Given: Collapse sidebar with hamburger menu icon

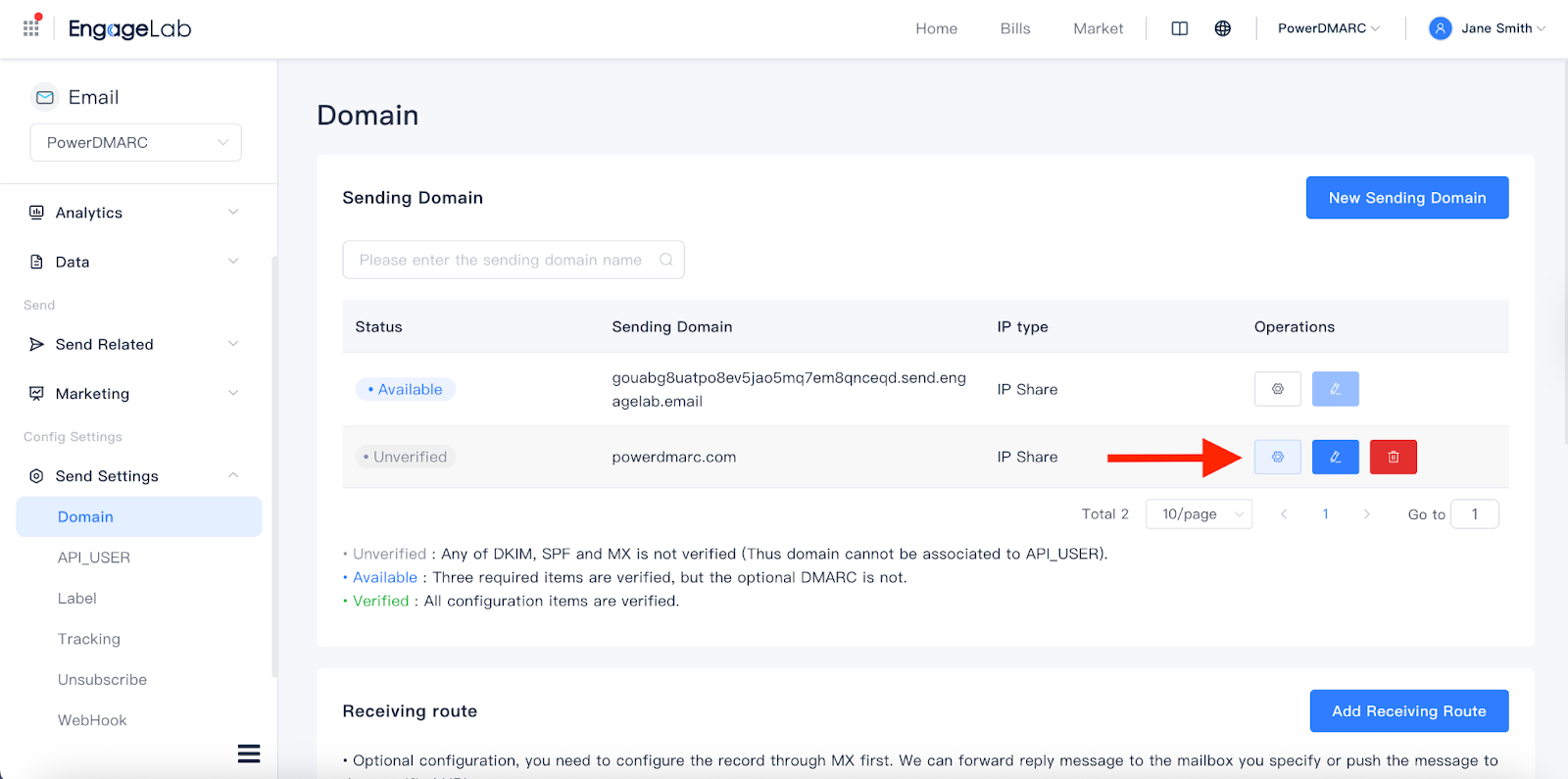Looking at the screenshot, I should 249,754.
